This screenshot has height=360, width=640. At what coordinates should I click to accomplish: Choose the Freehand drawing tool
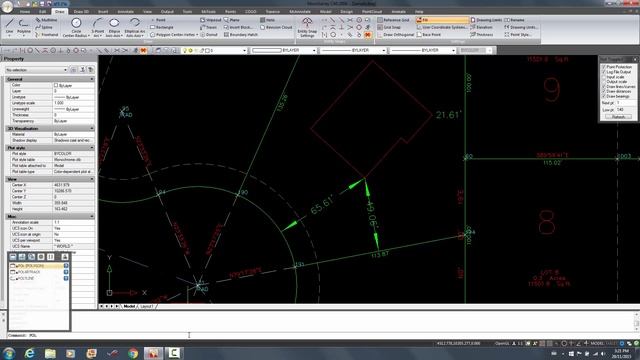pyautogui.click(x=47, y=35)
